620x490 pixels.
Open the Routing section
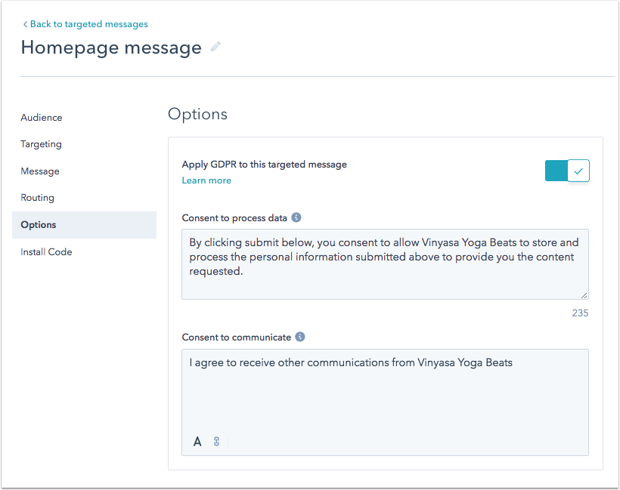(38, 198)
